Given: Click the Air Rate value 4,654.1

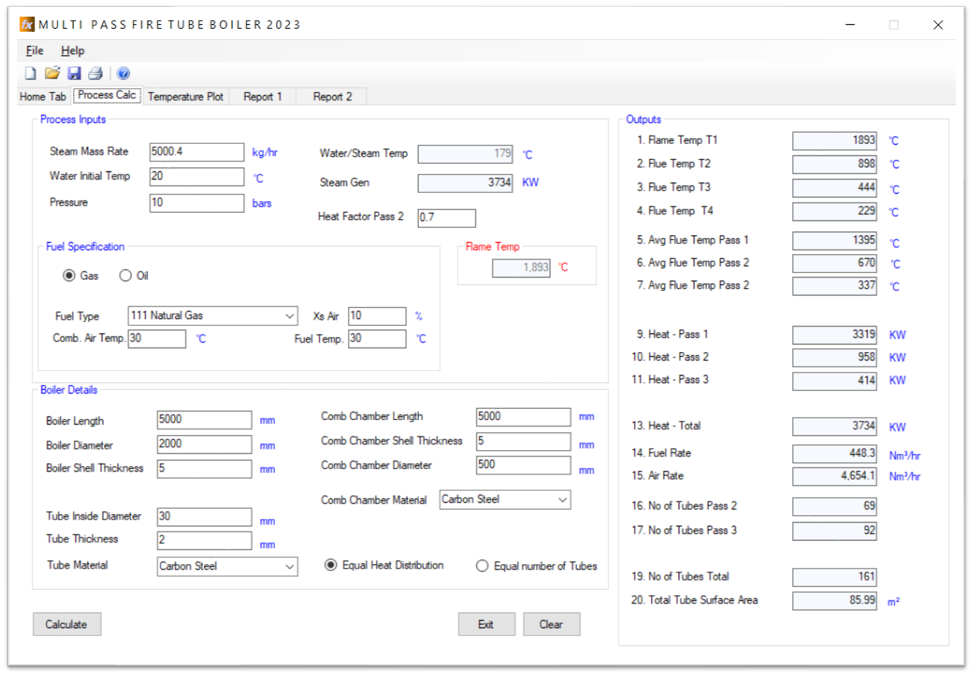Looking at the screenshot, I should (x=835, y=477).
